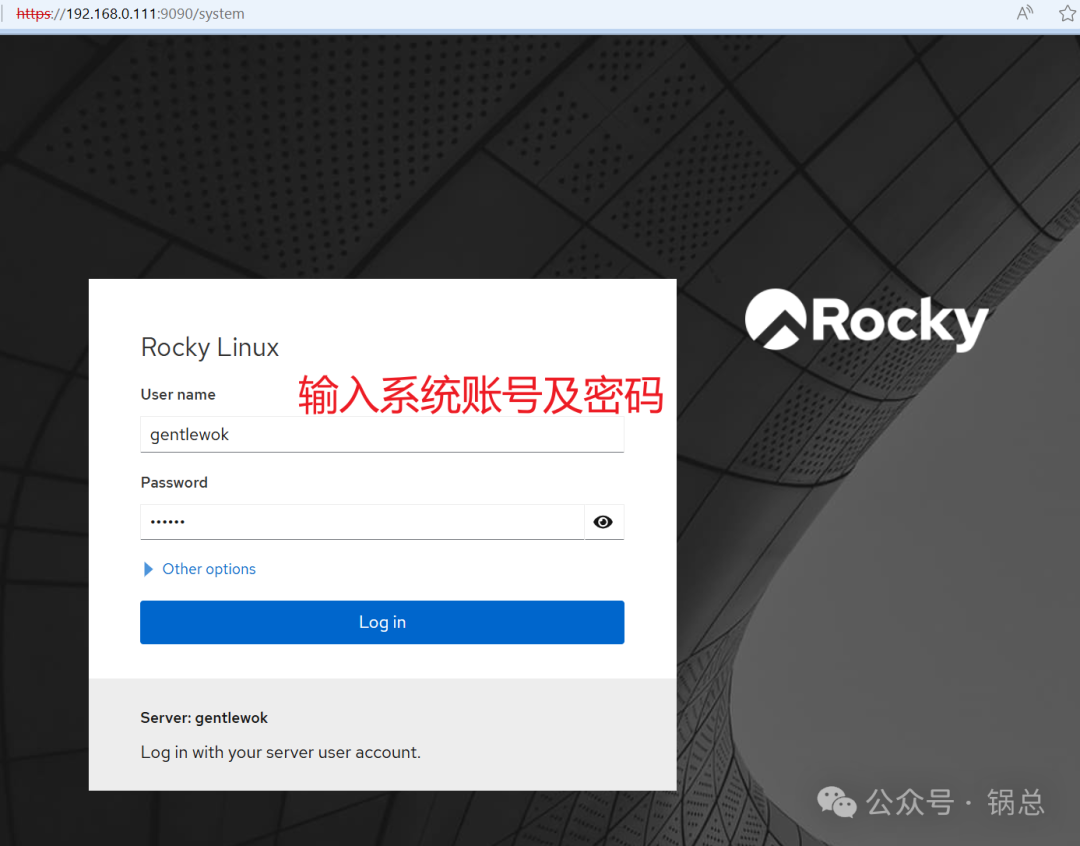This screenshot has width=1080, height=846.
Task: Toggle password visibility with the eye icon
Action: [x=603, y=521]
